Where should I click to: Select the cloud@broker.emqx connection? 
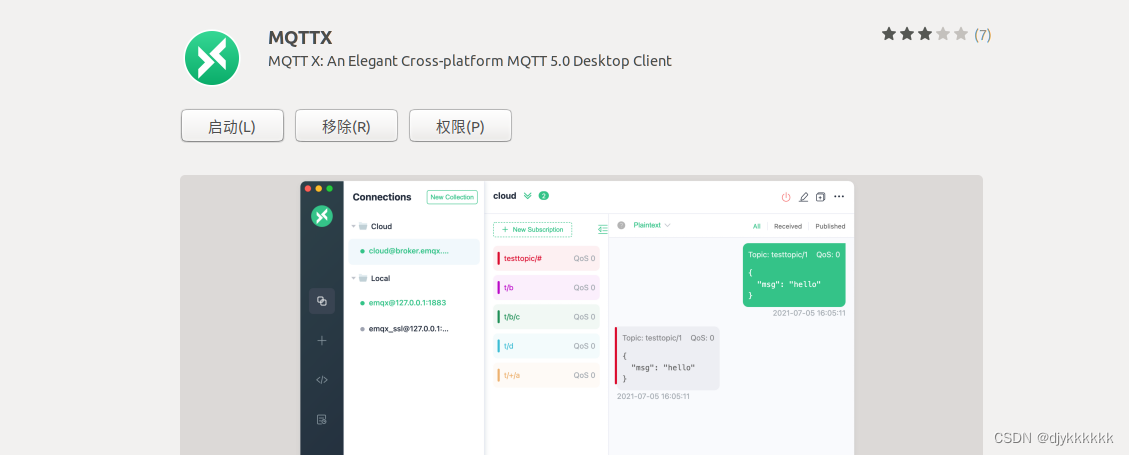(x=414, y=251)
